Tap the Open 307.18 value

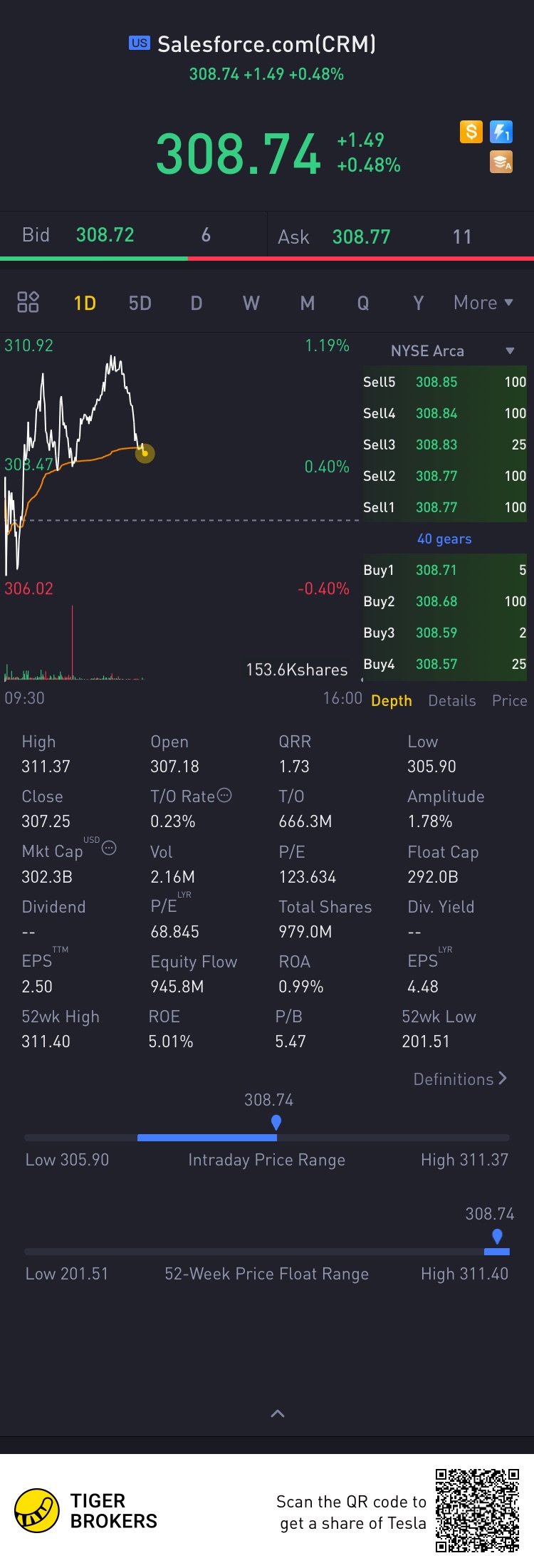tap(174, 767)
